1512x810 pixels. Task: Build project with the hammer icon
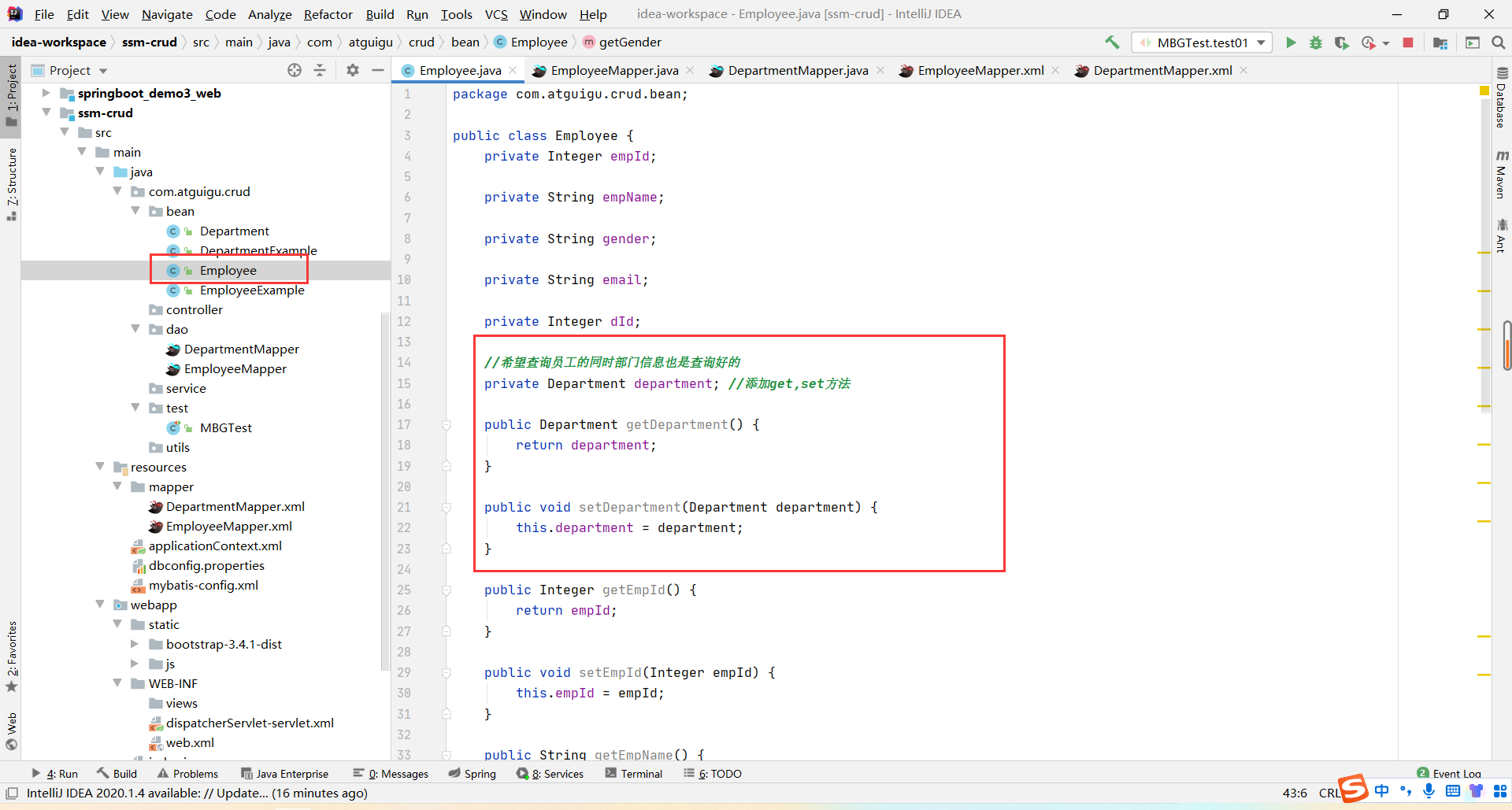(x=1112, y=43)
